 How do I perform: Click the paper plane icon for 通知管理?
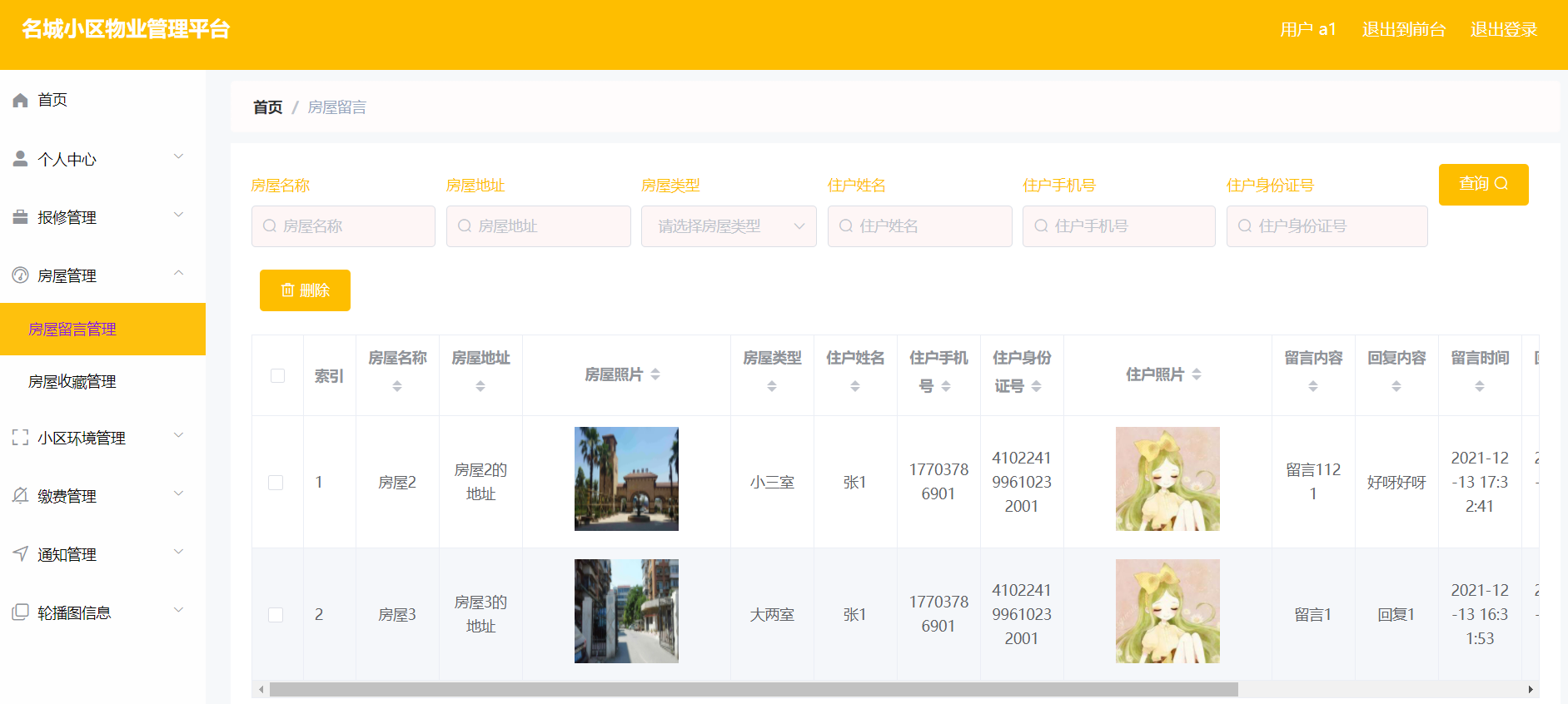coord(21,553)
